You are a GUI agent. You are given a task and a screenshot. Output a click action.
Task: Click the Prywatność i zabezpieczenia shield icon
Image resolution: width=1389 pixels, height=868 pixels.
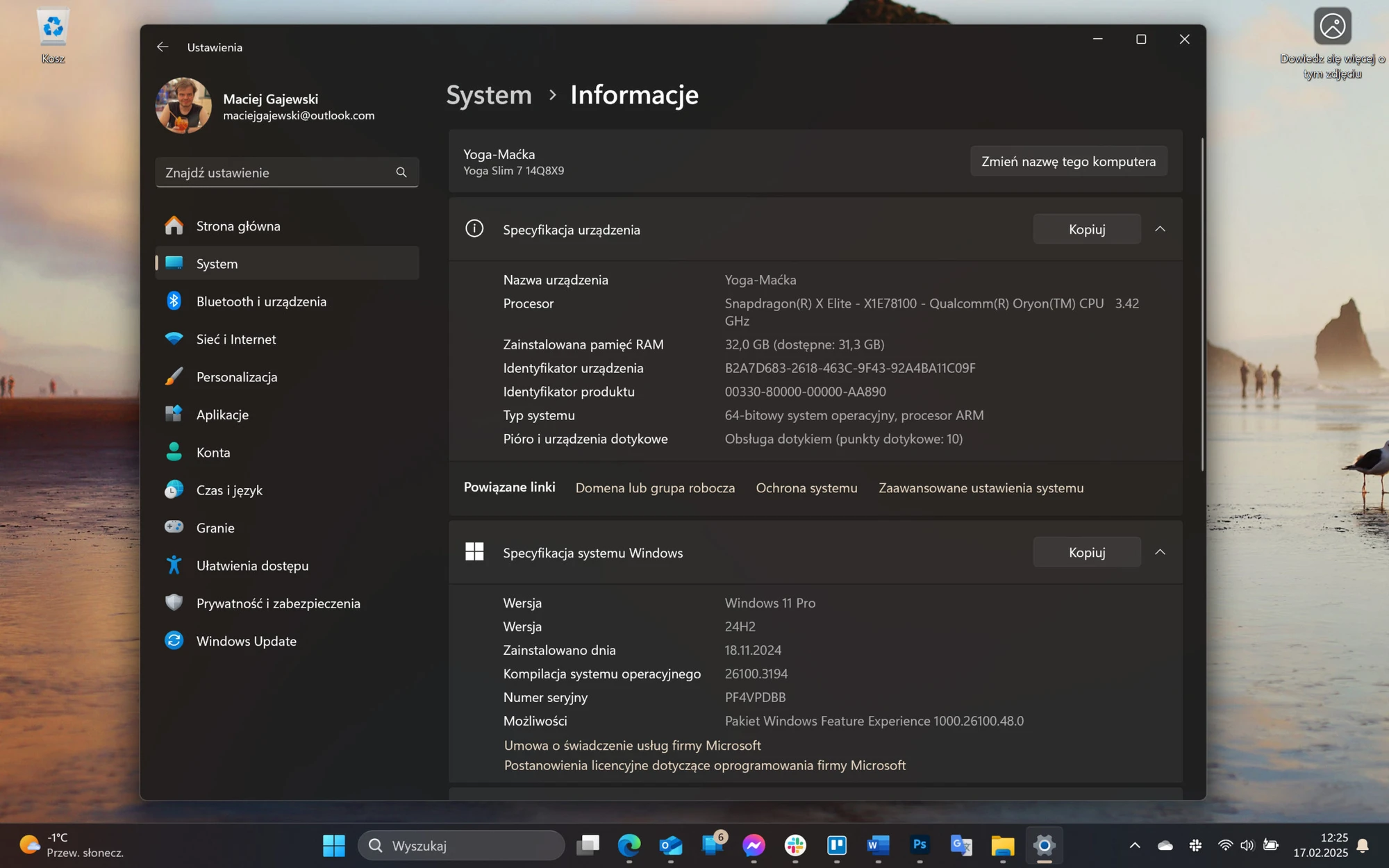174,603
